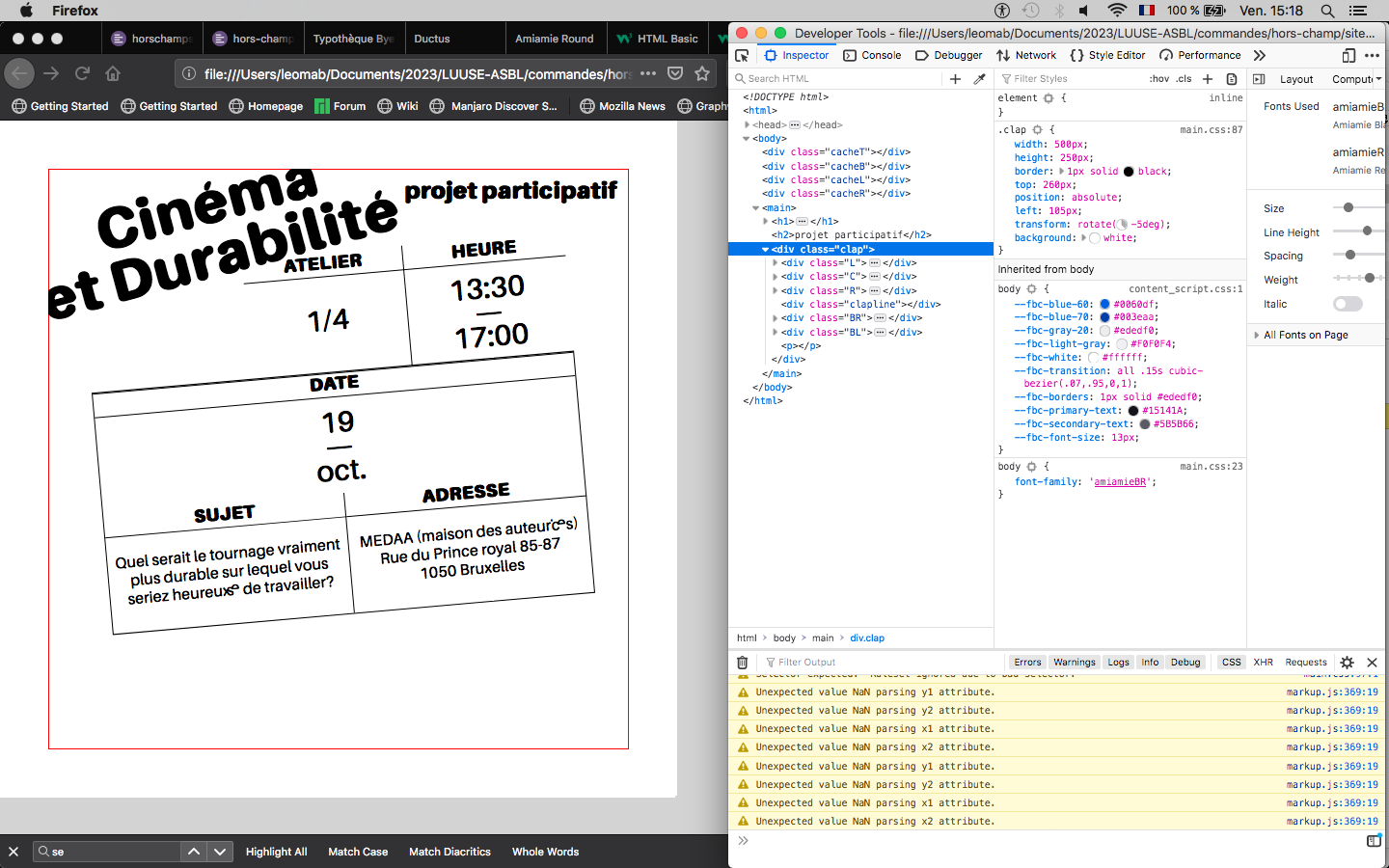Toggle the Italic switch in Fonts panel
This screenshot has height=868, width=1389.
click(1348, 304)
